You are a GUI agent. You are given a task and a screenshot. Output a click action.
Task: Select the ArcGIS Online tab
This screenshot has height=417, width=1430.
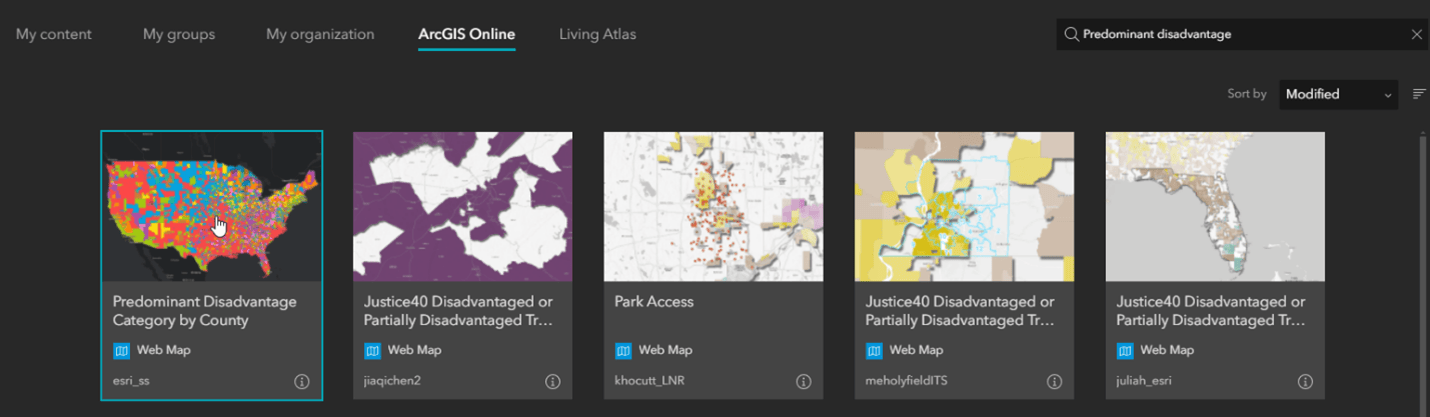(x=467, y=34)
